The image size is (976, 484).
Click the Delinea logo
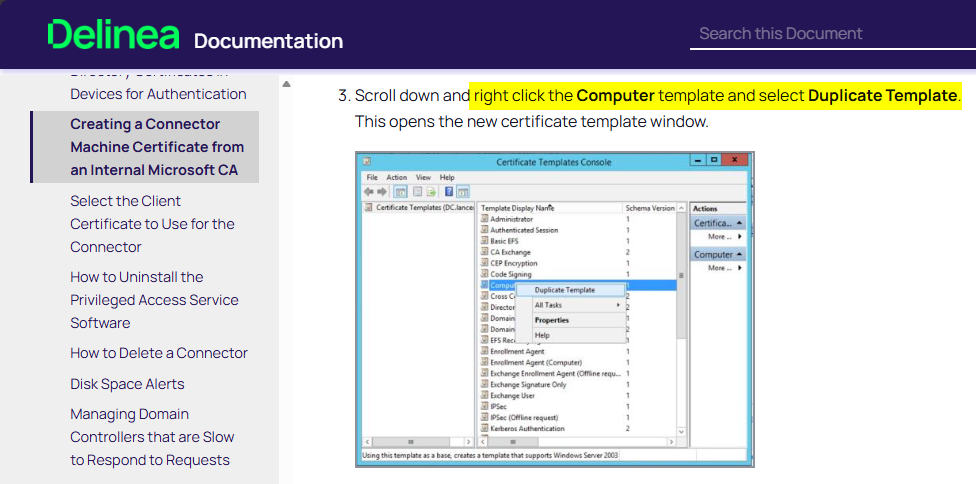coord(113,36)
